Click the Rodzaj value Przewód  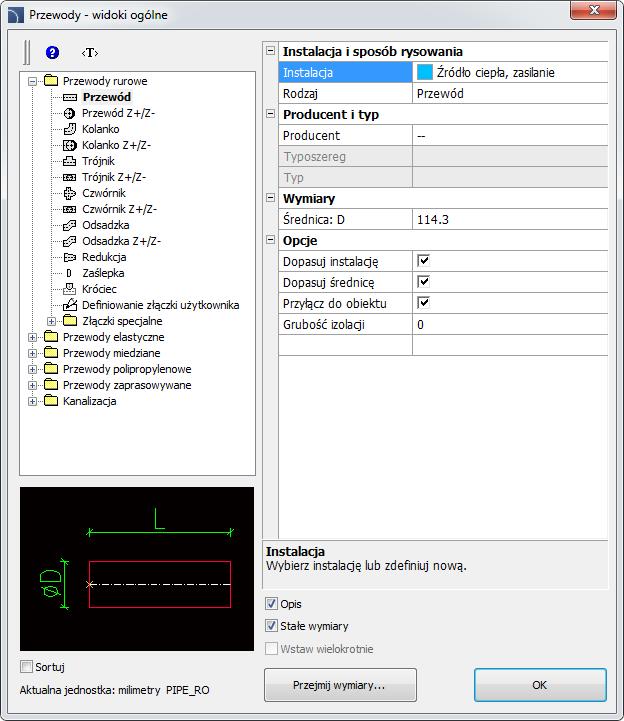(x=510, y=94)
